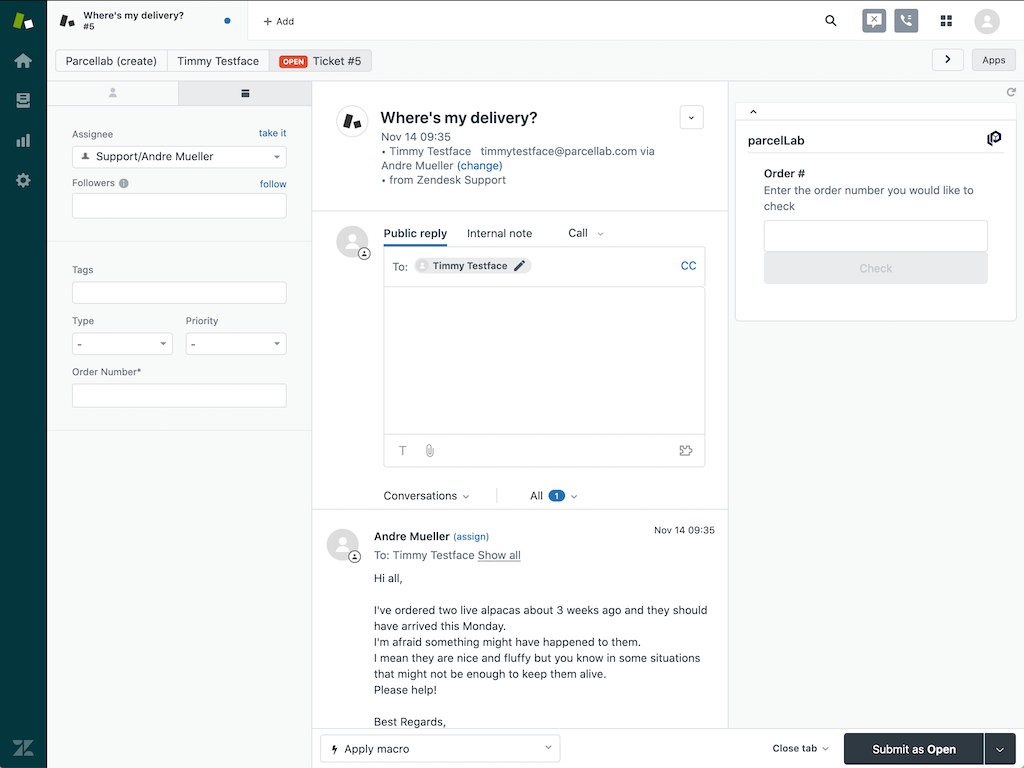Screen dimensions: 1024x768
Task: Open the Reporting bar chart icon
Action: 23,141
